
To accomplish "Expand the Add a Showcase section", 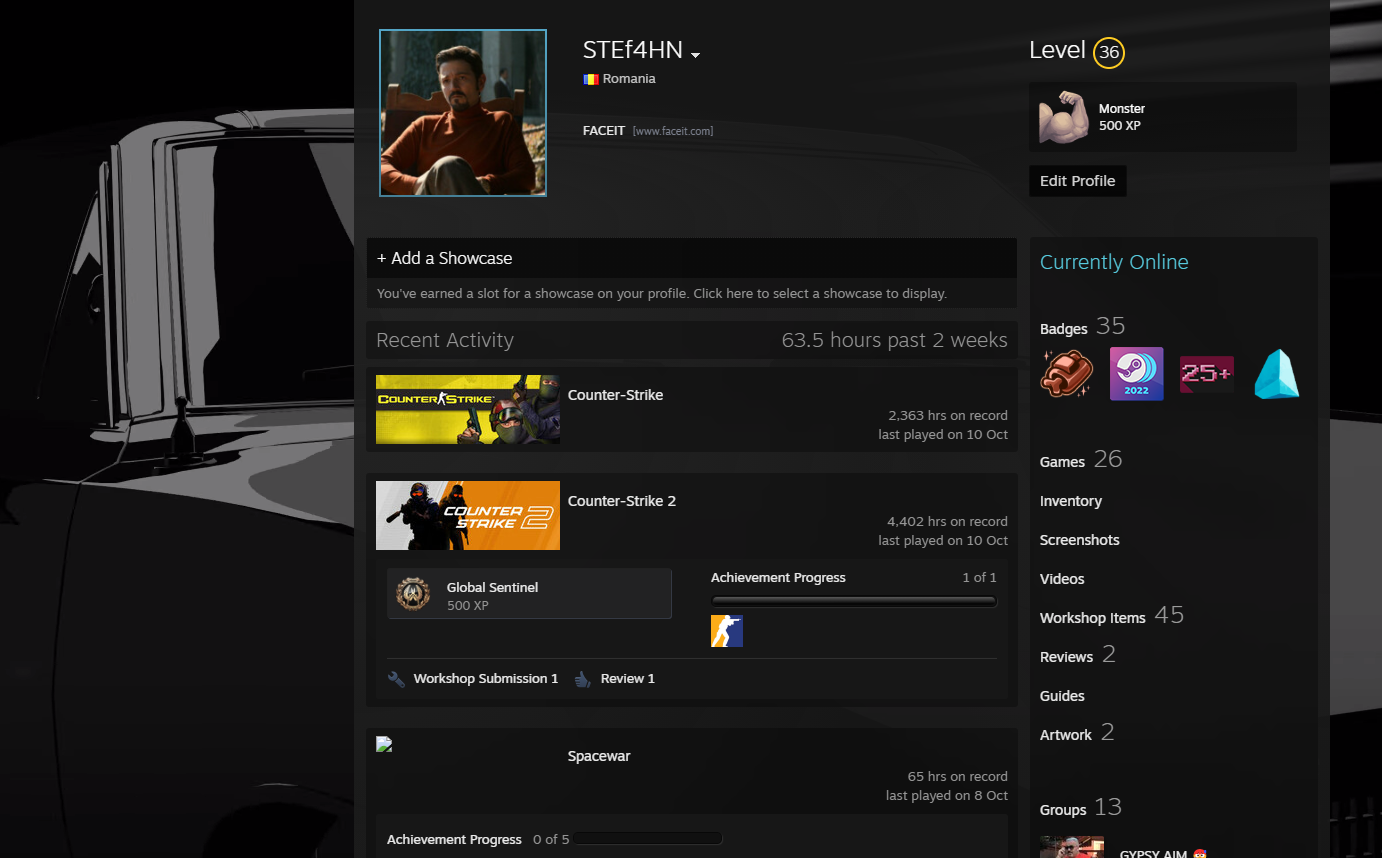I will click(444, 258).
